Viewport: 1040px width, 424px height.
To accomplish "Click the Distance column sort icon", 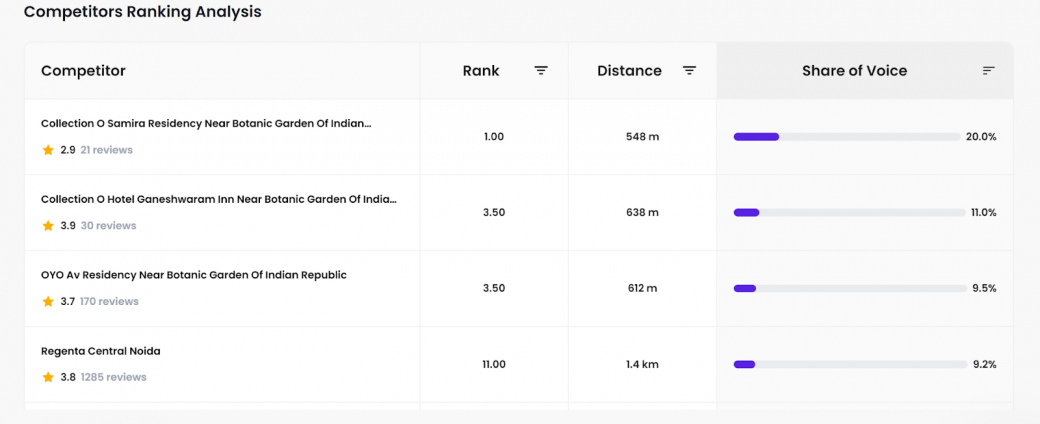I will tap(690, 71).
